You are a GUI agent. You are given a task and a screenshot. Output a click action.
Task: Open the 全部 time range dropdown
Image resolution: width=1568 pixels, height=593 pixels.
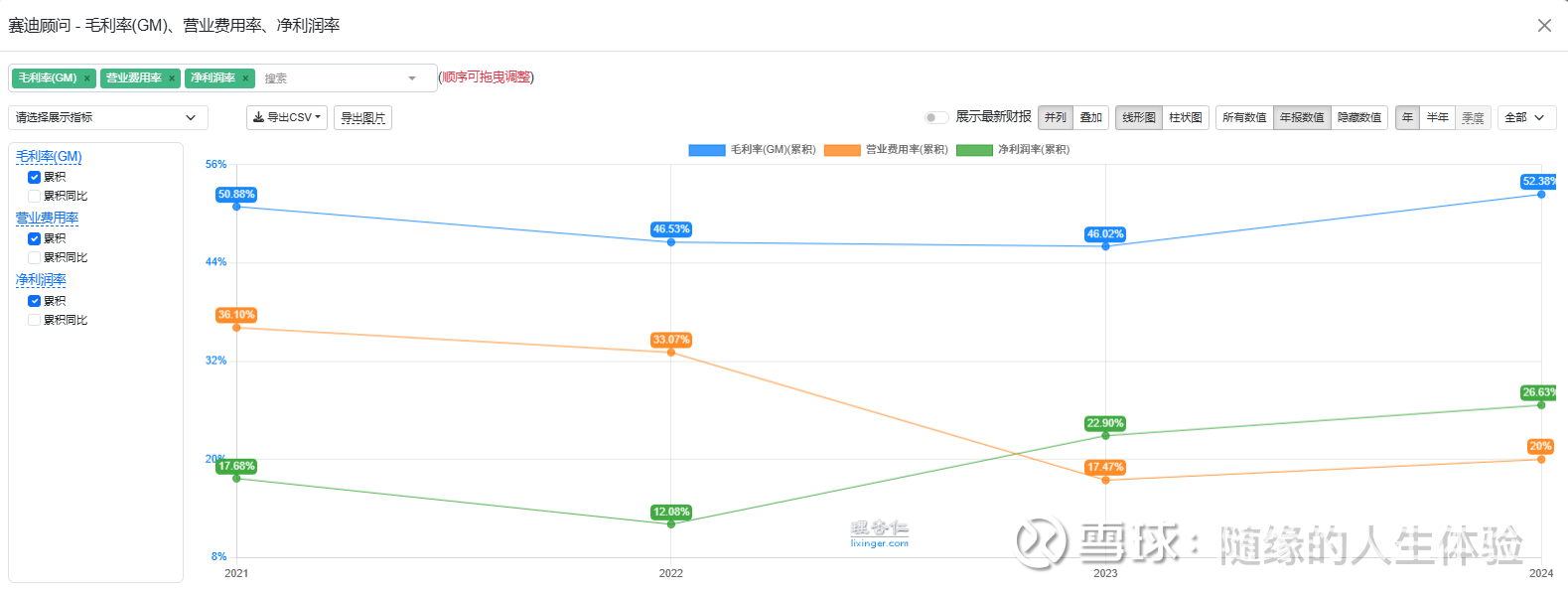tap(1525, 117)
